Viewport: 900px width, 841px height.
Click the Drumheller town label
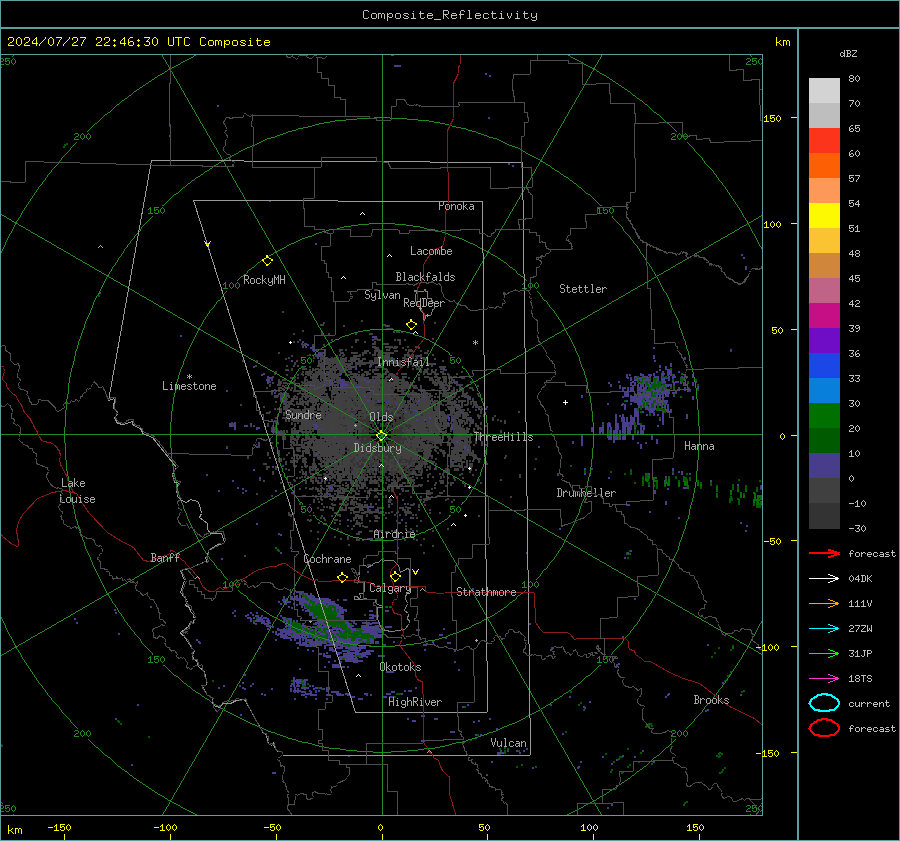(x=586, y=493)
